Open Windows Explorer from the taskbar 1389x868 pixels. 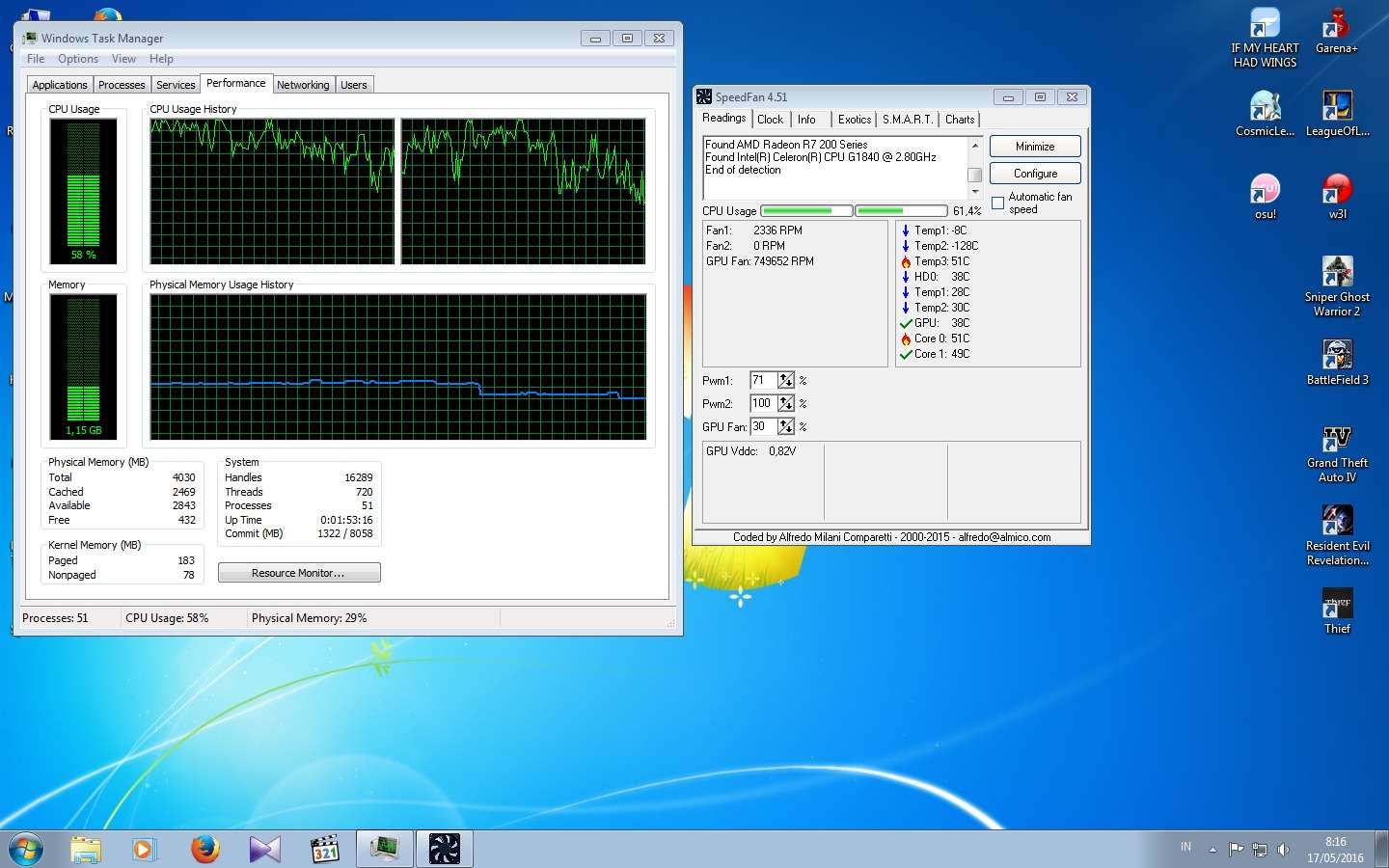click(86, 849)
